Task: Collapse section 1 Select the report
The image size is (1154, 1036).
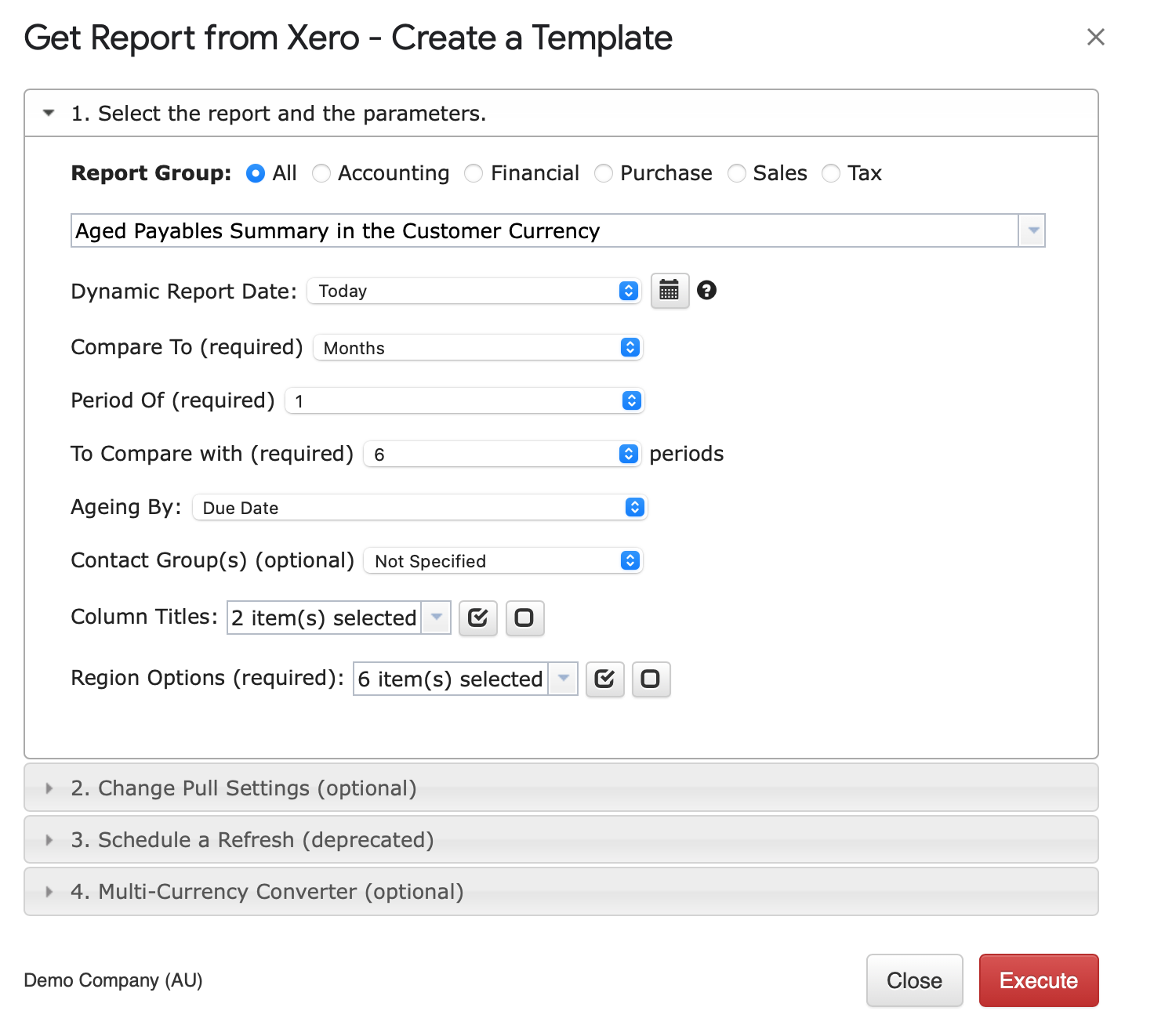Action: point(561,114)
